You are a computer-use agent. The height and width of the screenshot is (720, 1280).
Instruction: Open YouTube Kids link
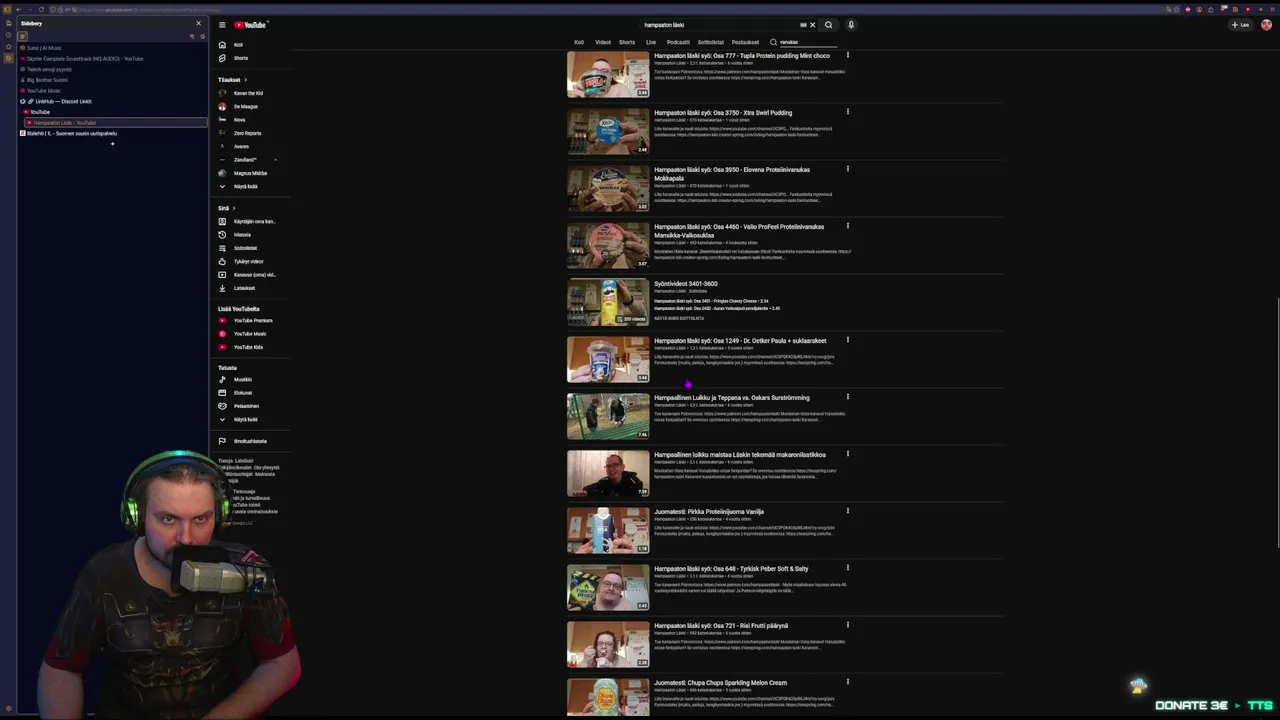[250, 347]
